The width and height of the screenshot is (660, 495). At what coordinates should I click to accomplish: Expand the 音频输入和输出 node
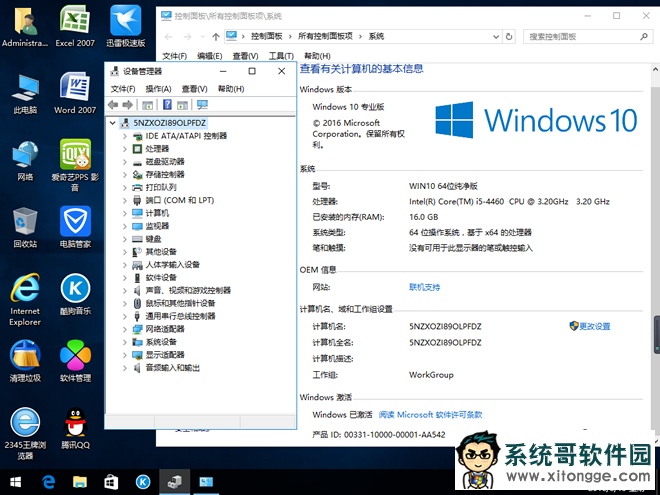(125, 368)
